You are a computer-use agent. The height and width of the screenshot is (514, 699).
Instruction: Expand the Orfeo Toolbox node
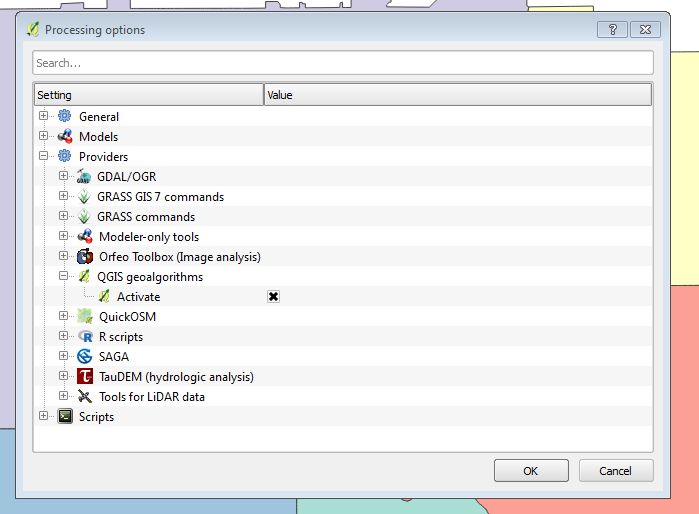click(x=63, y=256)
